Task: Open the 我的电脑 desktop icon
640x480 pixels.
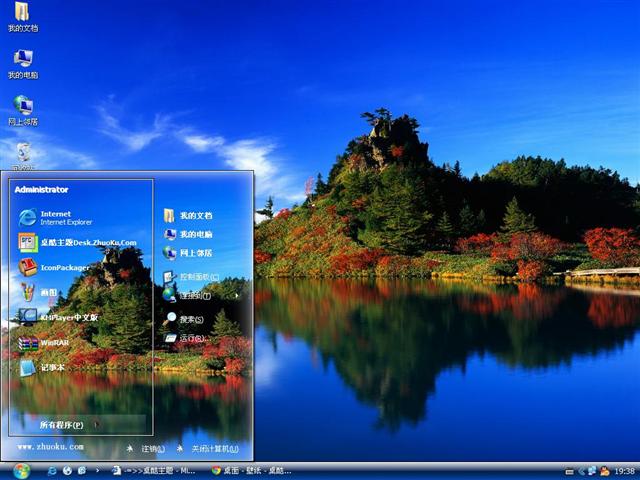Action: tap(23, 64)
